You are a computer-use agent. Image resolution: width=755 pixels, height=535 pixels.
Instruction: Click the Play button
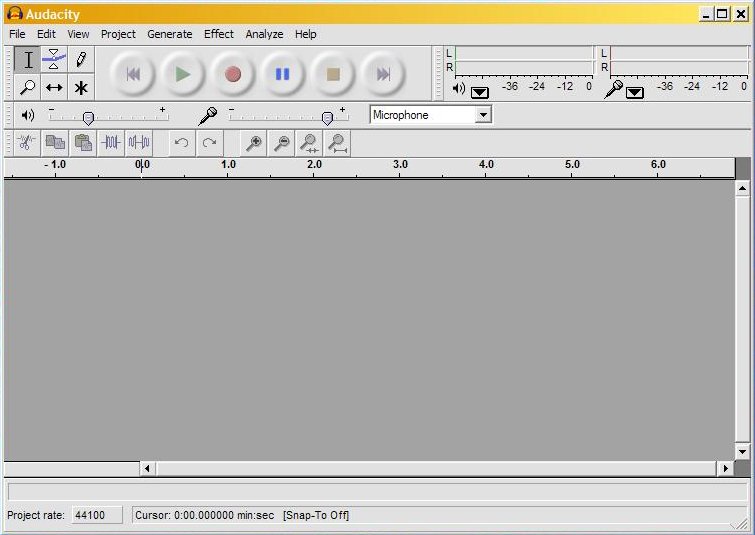[182, 74]
